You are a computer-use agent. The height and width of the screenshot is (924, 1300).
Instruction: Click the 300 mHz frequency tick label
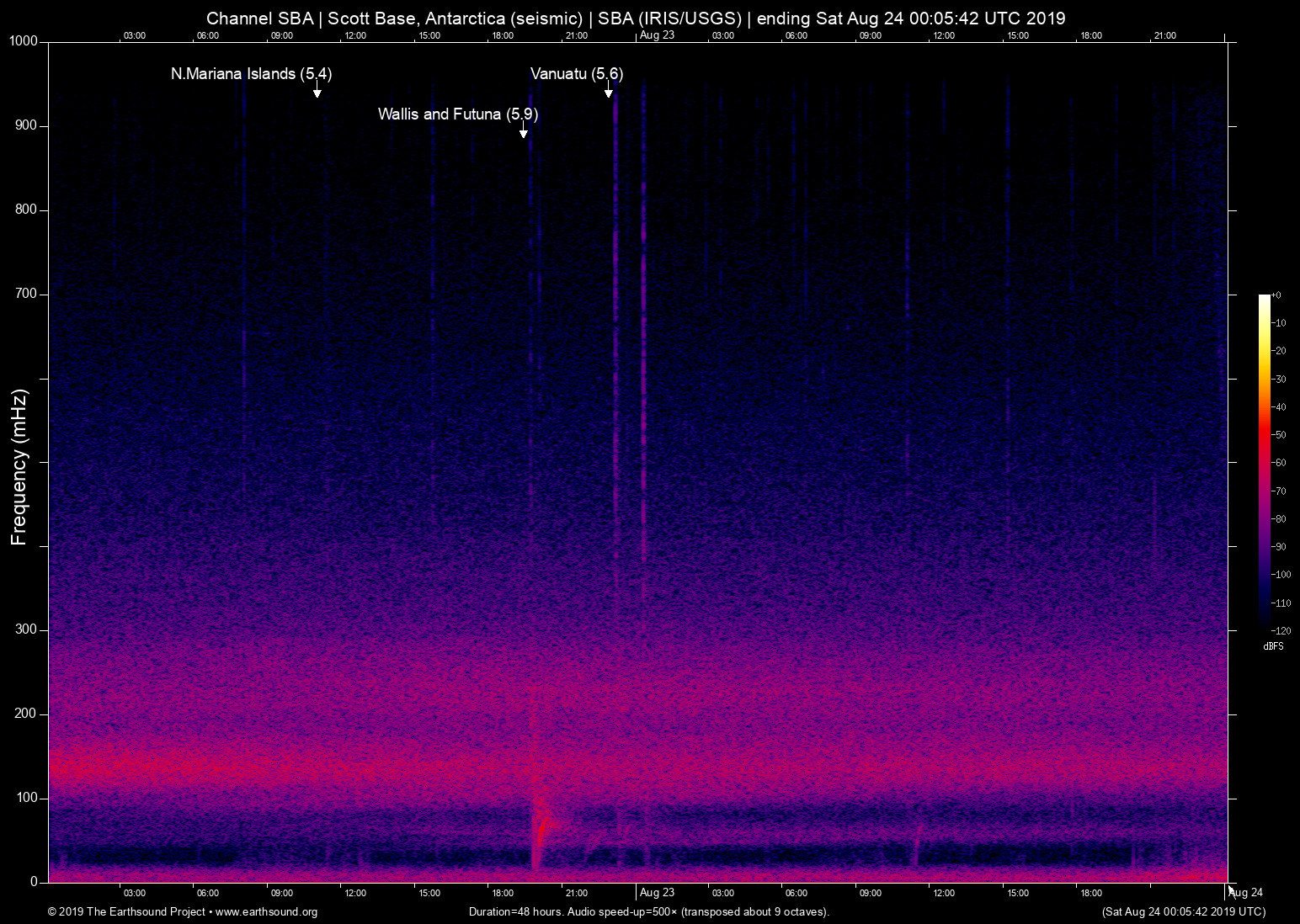point(26,629)
